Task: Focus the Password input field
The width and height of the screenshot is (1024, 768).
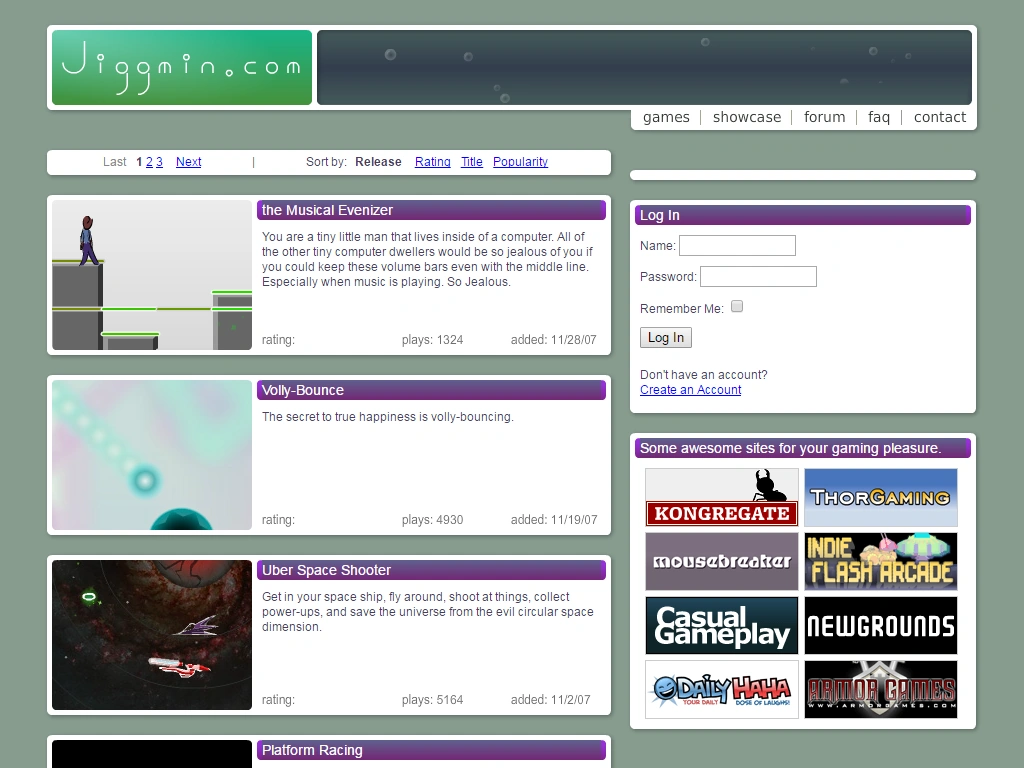Action: (758, 276)
